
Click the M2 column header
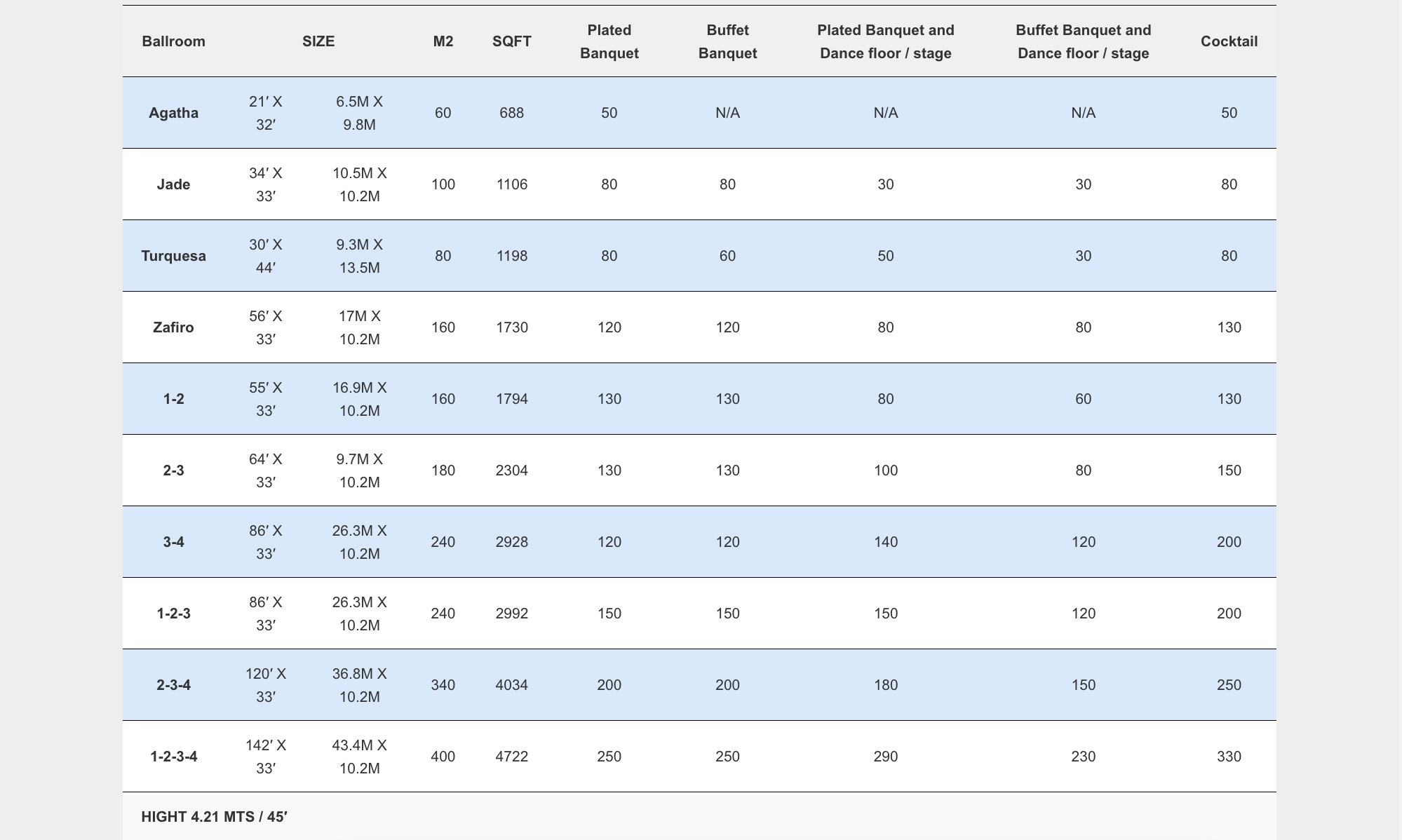coord(443,41)
